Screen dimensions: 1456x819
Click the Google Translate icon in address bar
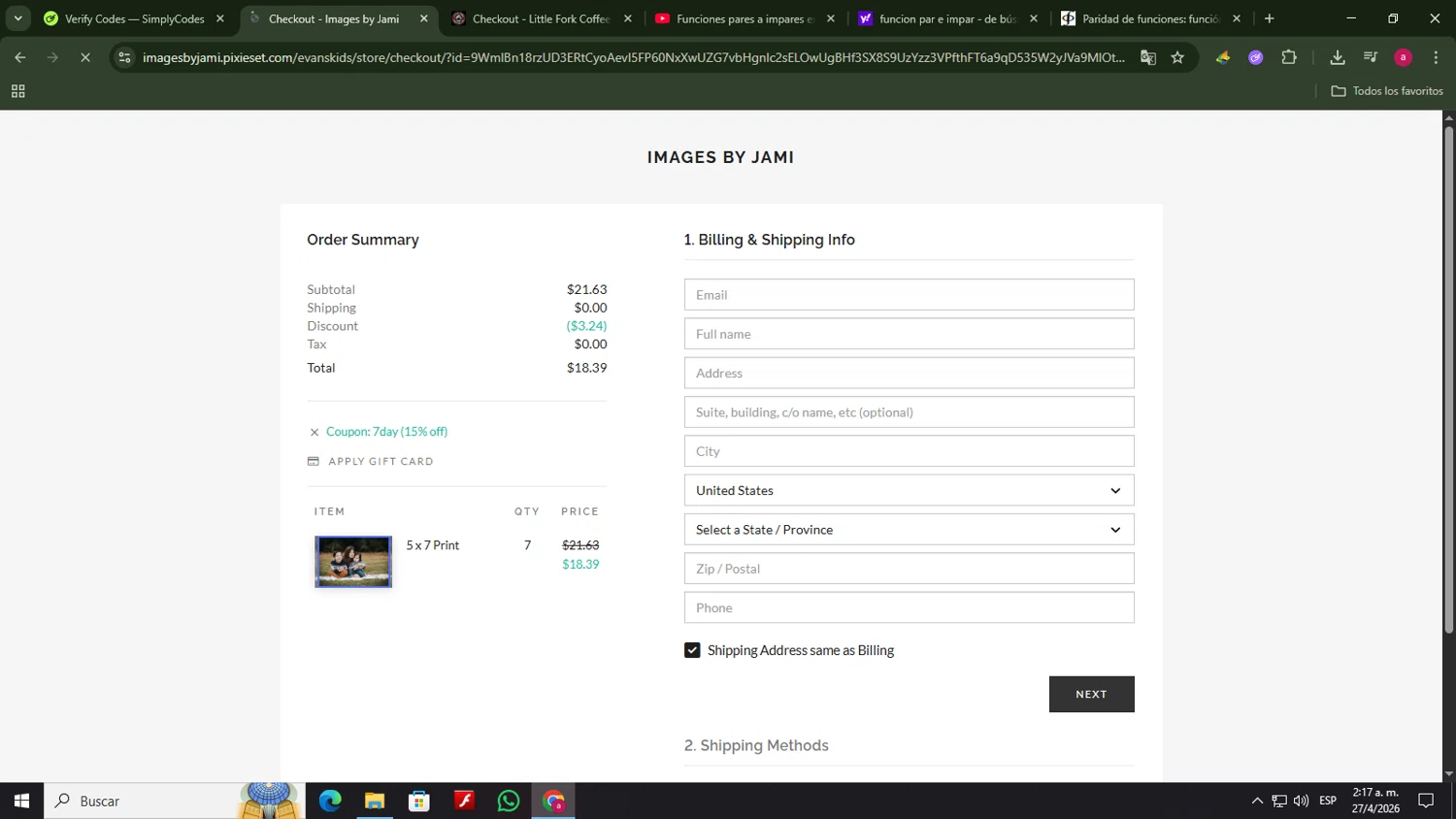pos(1148,58)
